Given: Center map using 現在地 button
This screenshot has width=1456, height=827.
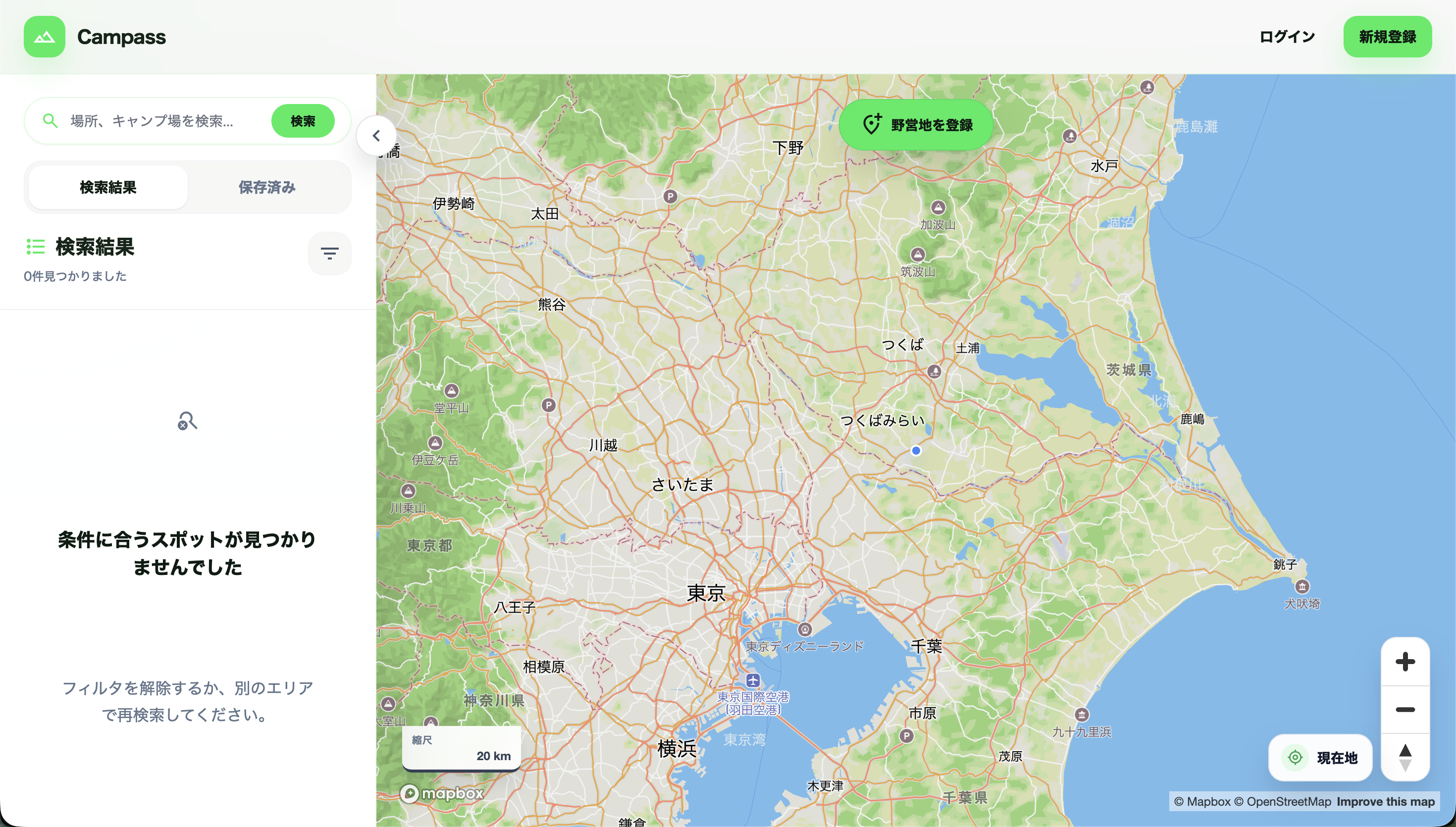Looking at the screenshot, I should coord(1320,758).
